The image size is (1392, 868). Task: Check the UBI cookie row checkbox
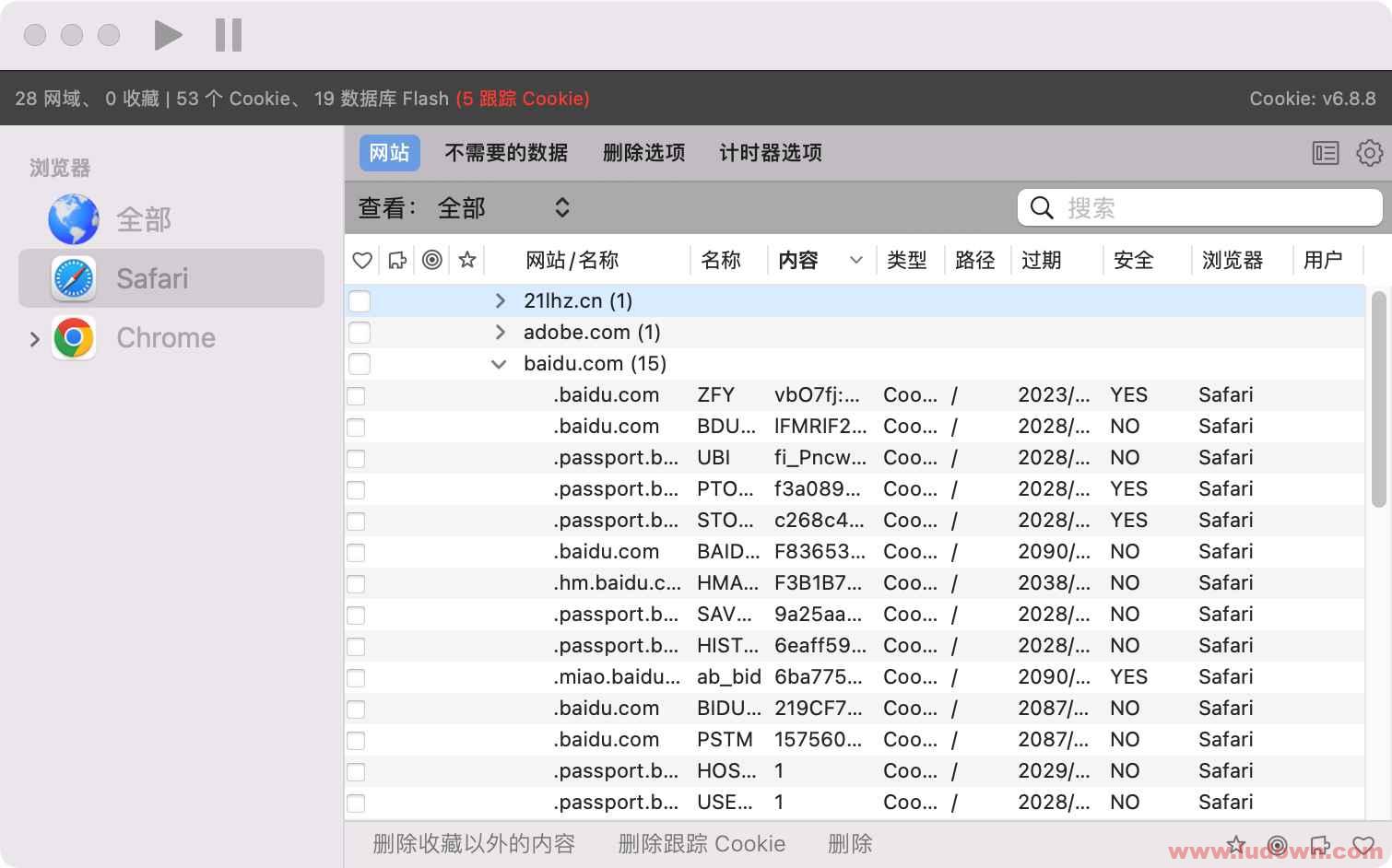pos(356,459)
